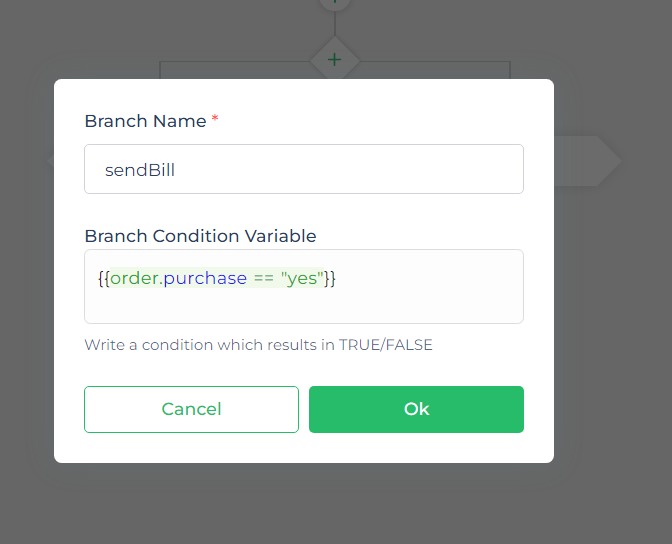The height and width of the screenshot is (544, 672).
Task: Click the closing }} braces of the expression
Action: tap(330, 279)
